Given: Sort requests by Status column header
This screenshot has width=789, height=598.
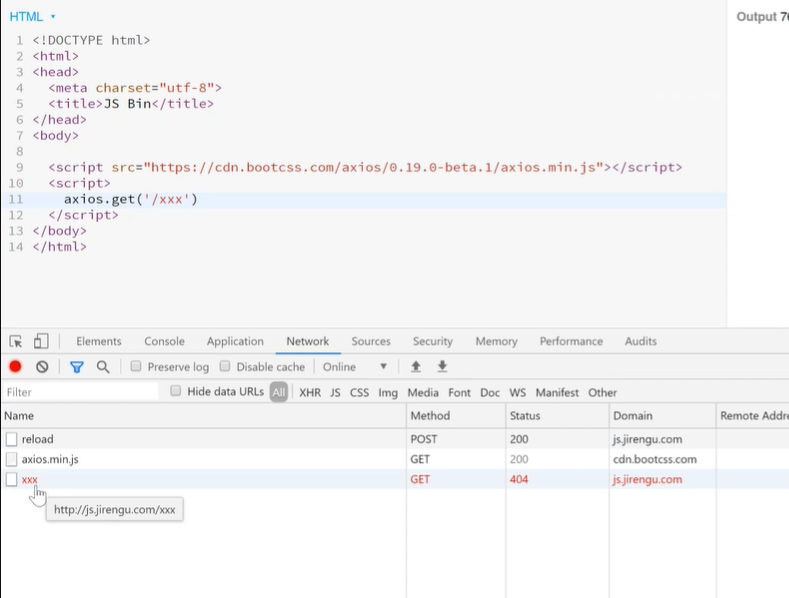Looking at the screenshot, I should pos(525,415).
